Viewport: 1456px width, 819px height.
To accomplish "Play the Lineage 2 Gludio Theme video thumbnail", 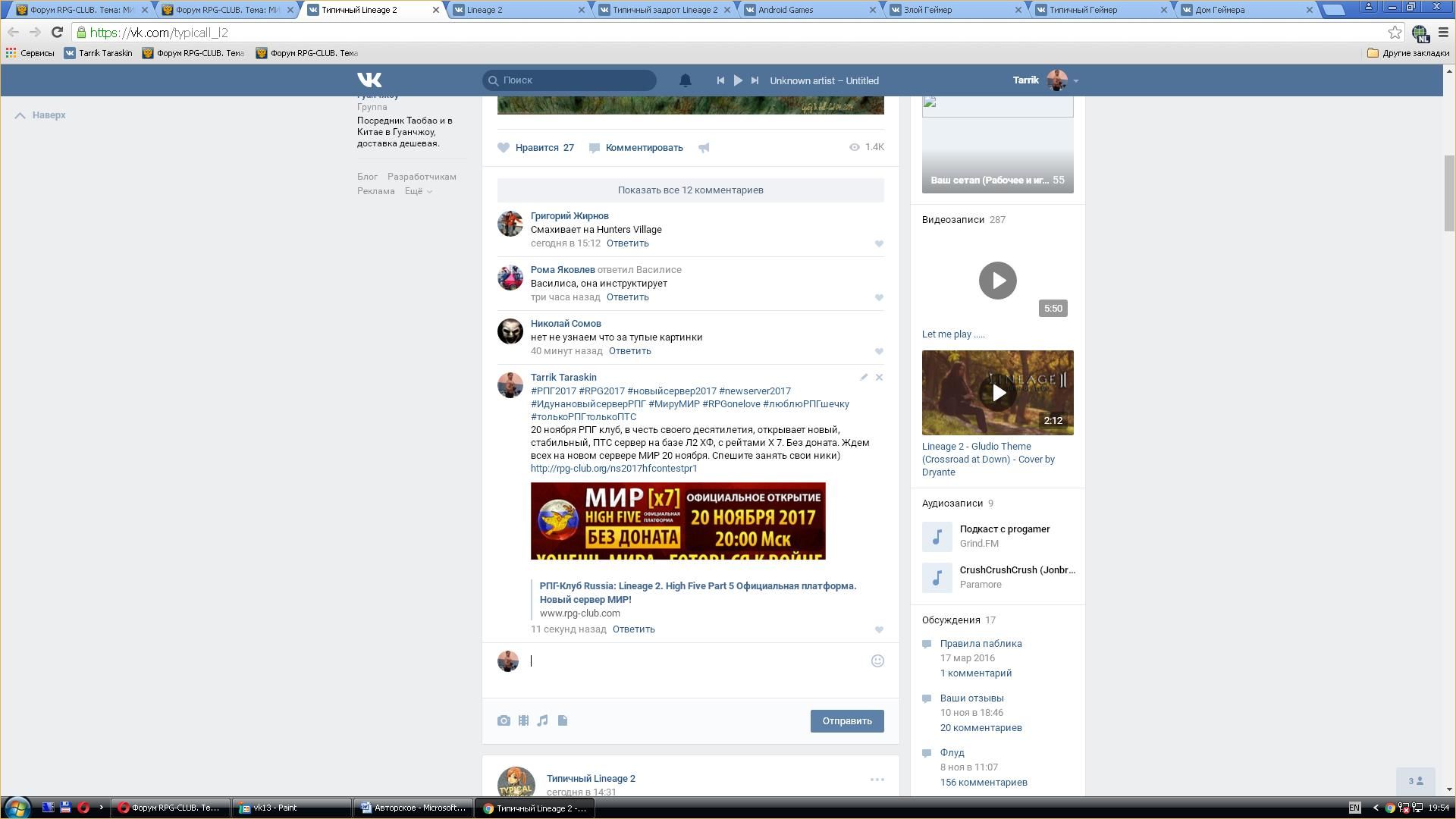I will coord(998,393).
